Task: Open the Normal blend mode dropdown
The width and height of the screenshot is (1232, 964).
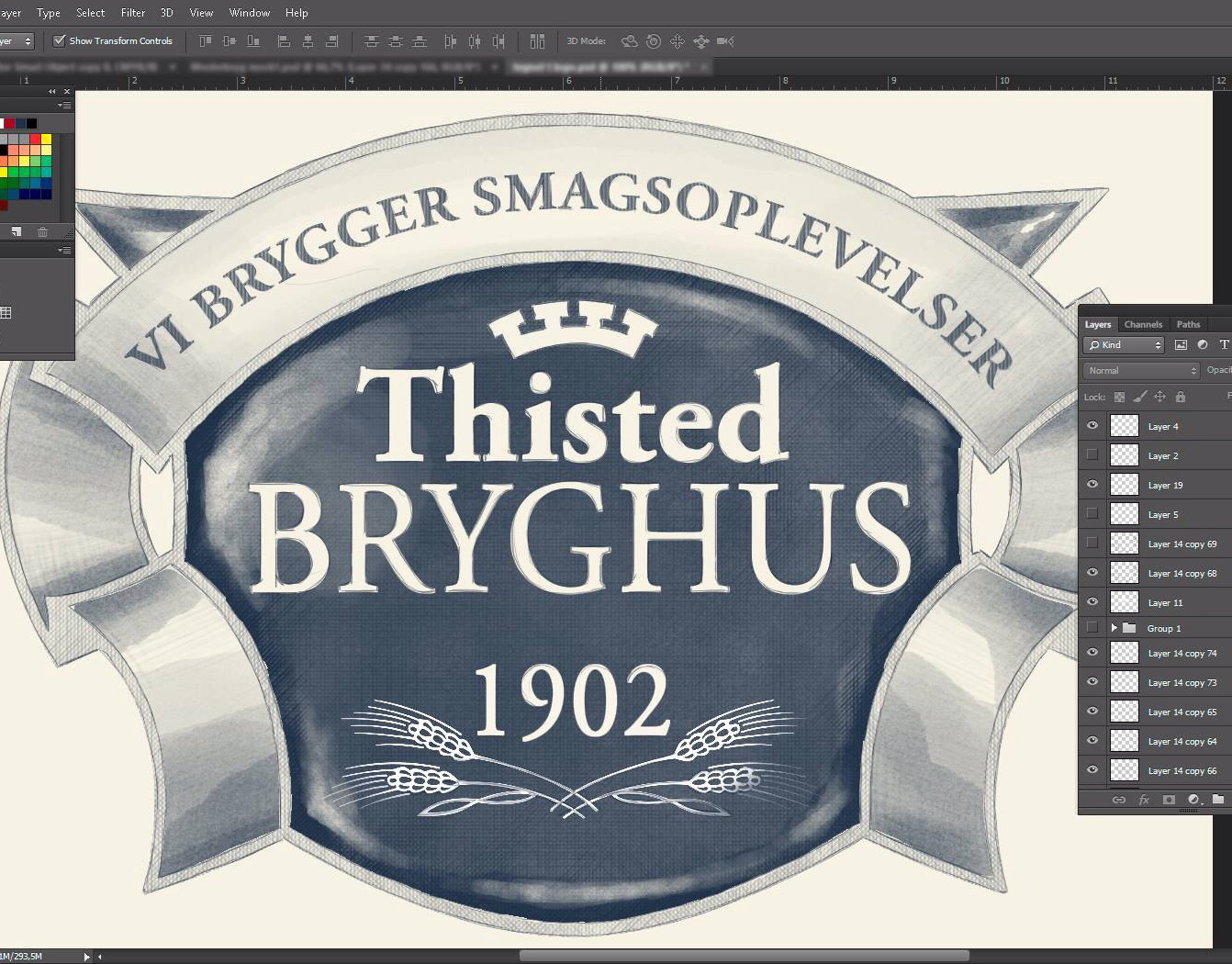Action: (1141, 370)
